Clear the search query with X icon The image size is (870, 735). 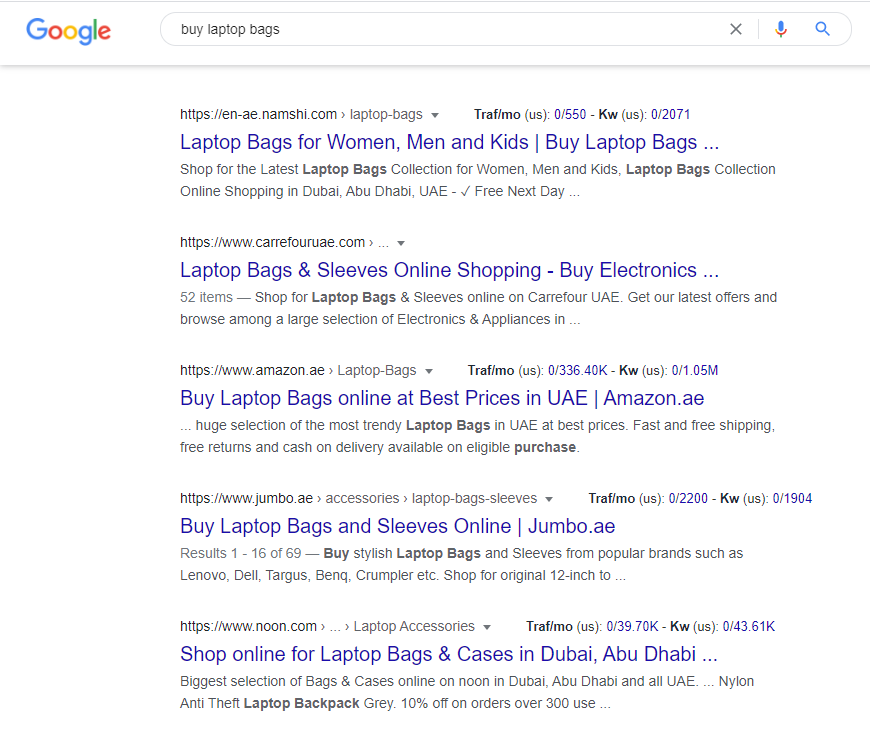coord(736,29)
